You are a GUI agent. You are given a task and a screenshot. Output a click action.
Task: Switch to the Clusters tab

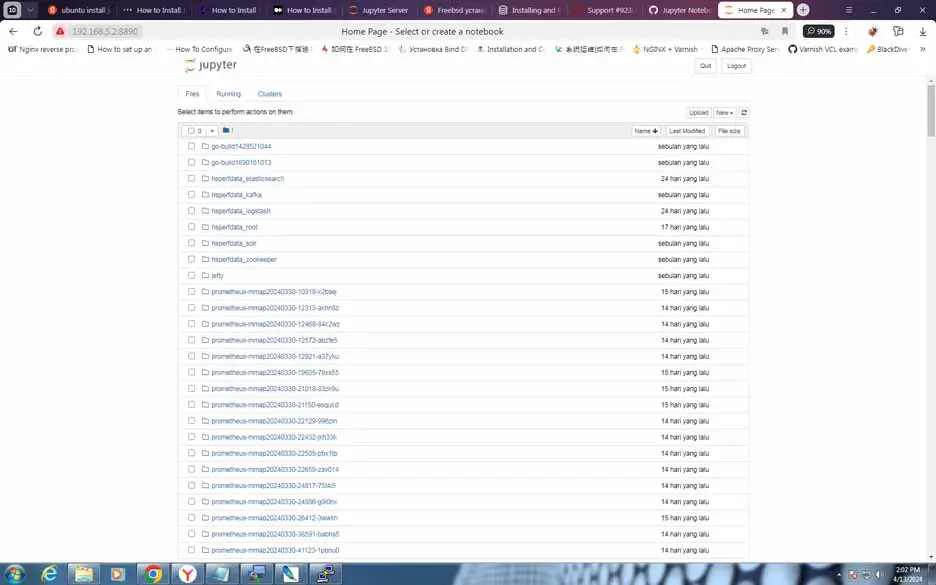[270, 94]
